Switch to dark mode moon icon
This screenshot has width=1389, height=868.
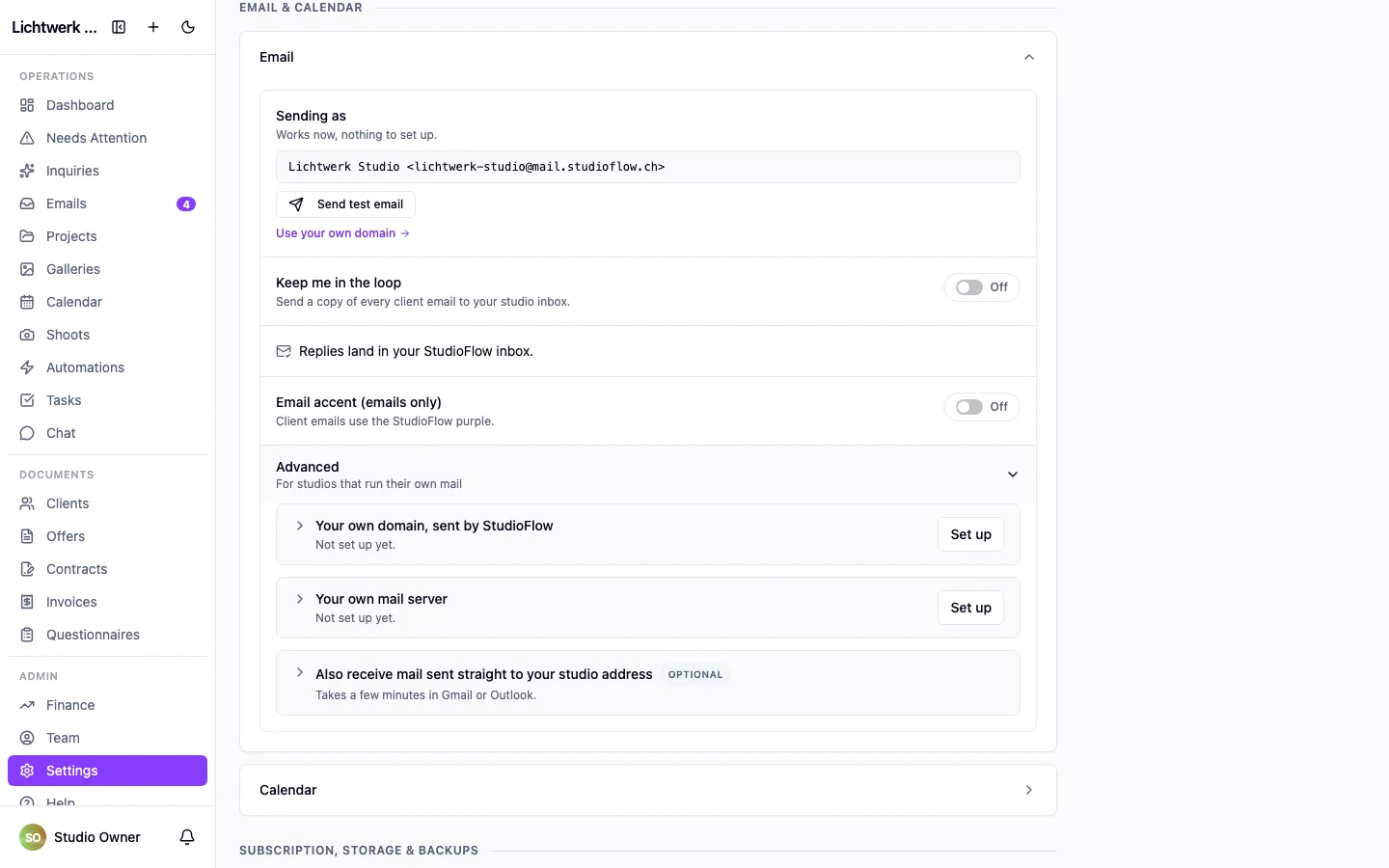[x=188, y=27]
